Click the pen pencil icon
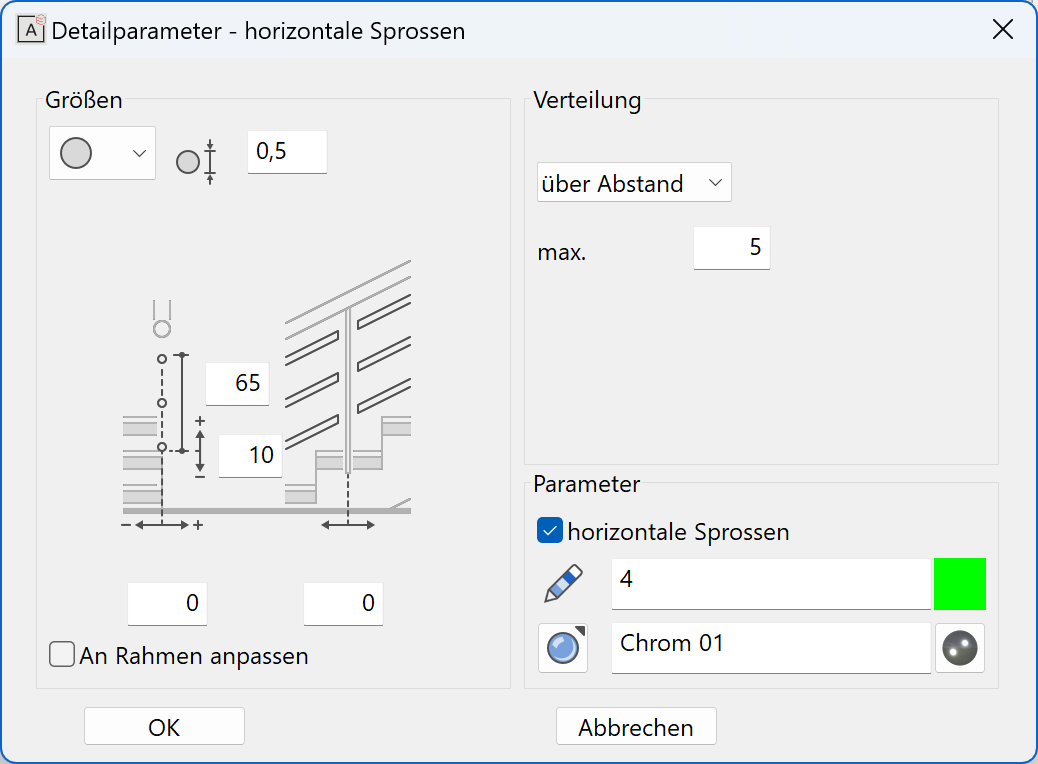Image resolution: width=1038 pixels, height=764 pixels. [563, 583]
